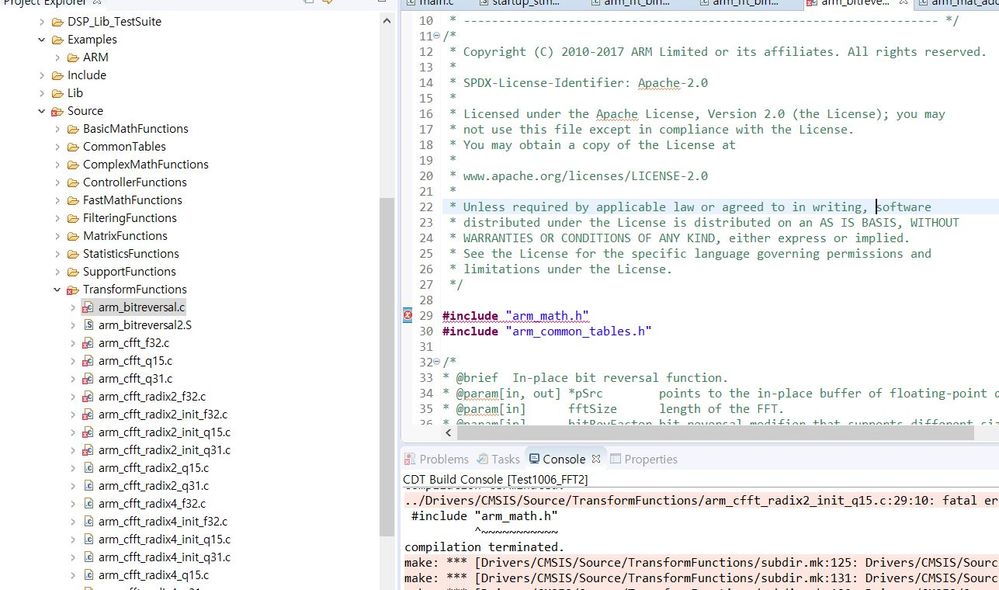Select the Examples folder icon

(x=57, y=40)
